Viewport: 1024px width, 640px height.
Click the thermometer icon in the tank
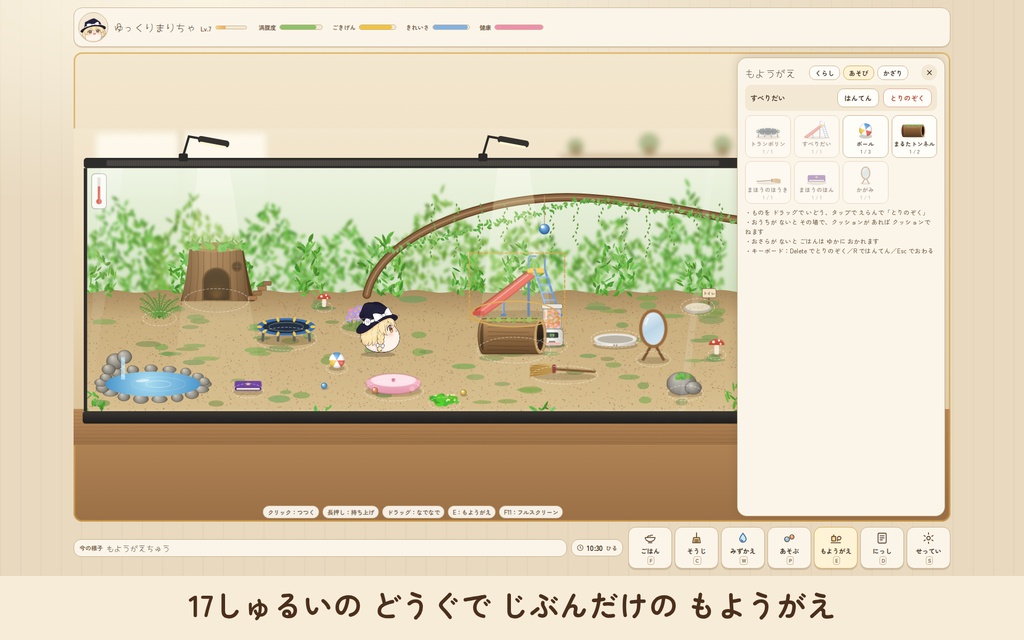pos(99,191)
